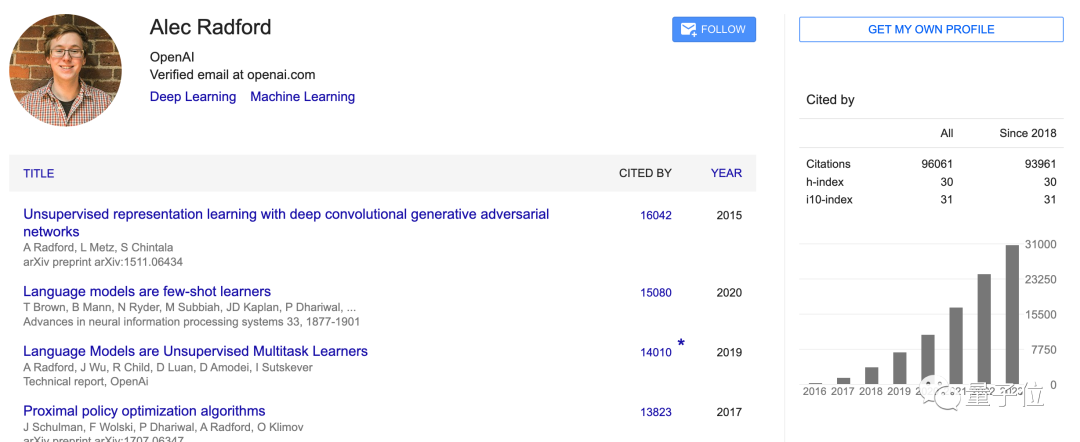The image size is (1080, 442).
Task: View the 13823 citations list
Action: coord(656,412)
